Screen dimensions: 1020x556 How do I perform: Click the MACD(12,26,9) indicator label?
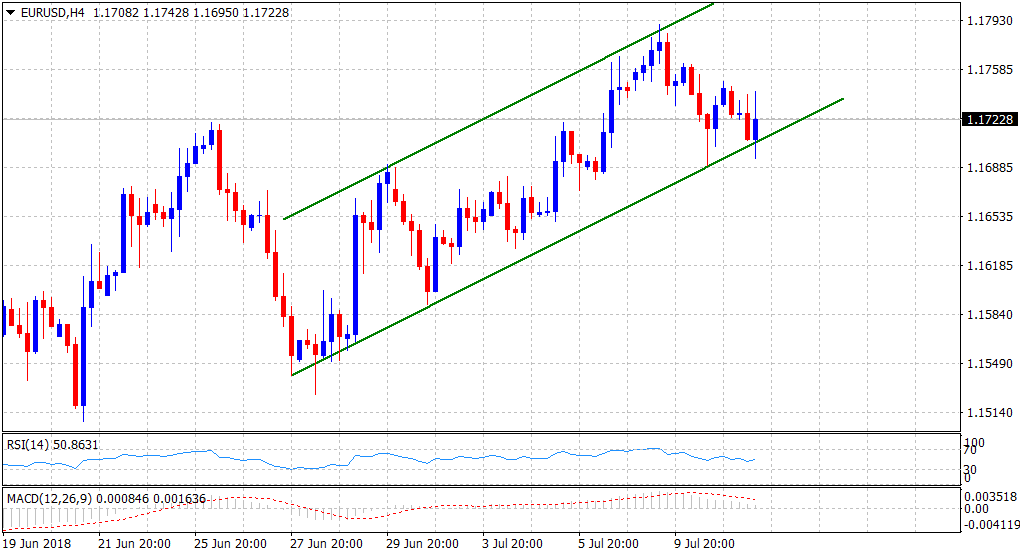click(50, 497)
